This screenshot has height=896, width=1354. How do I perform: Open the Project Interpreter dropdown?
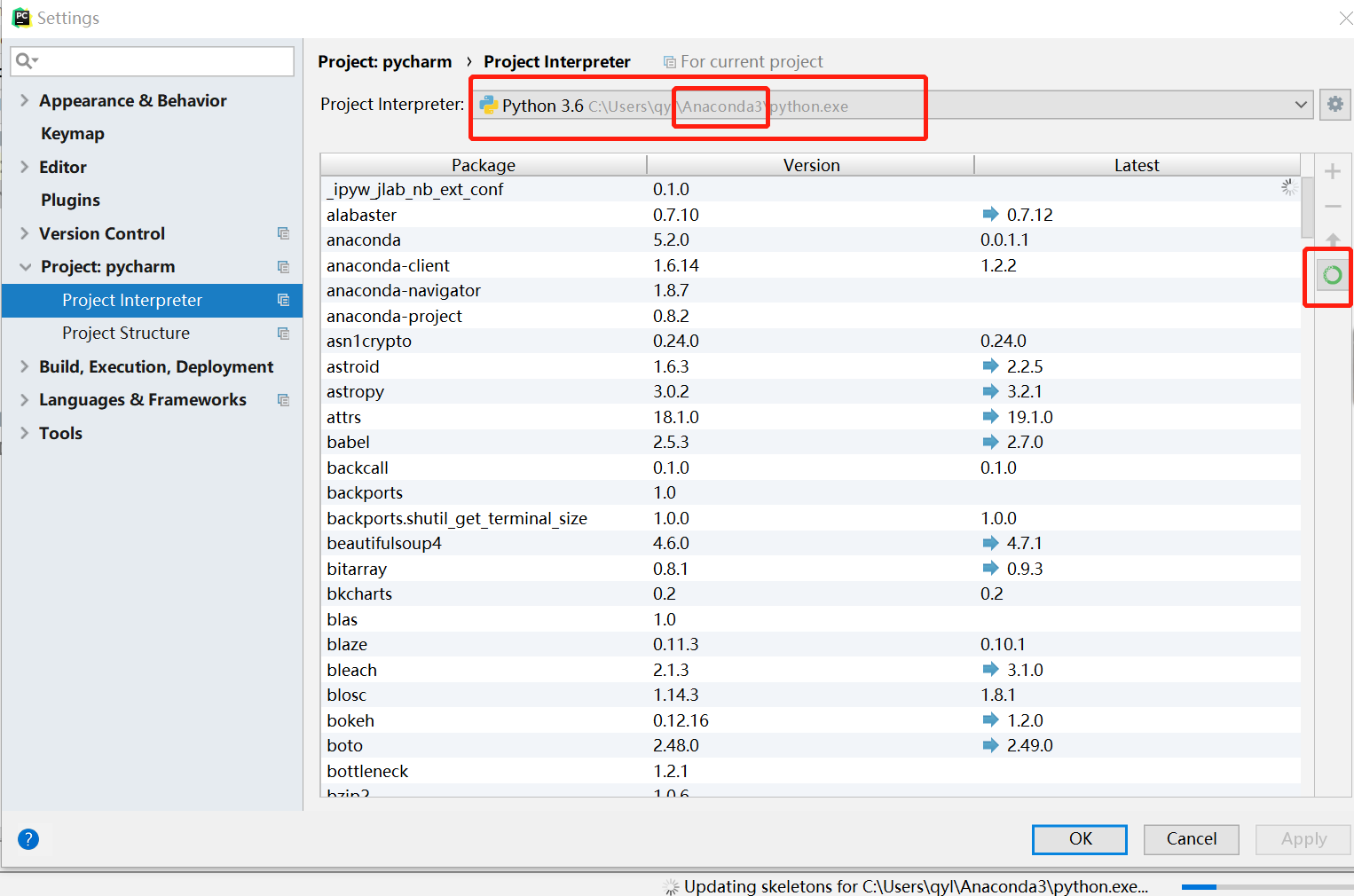pyautogui.click(x=1301, y=105)
